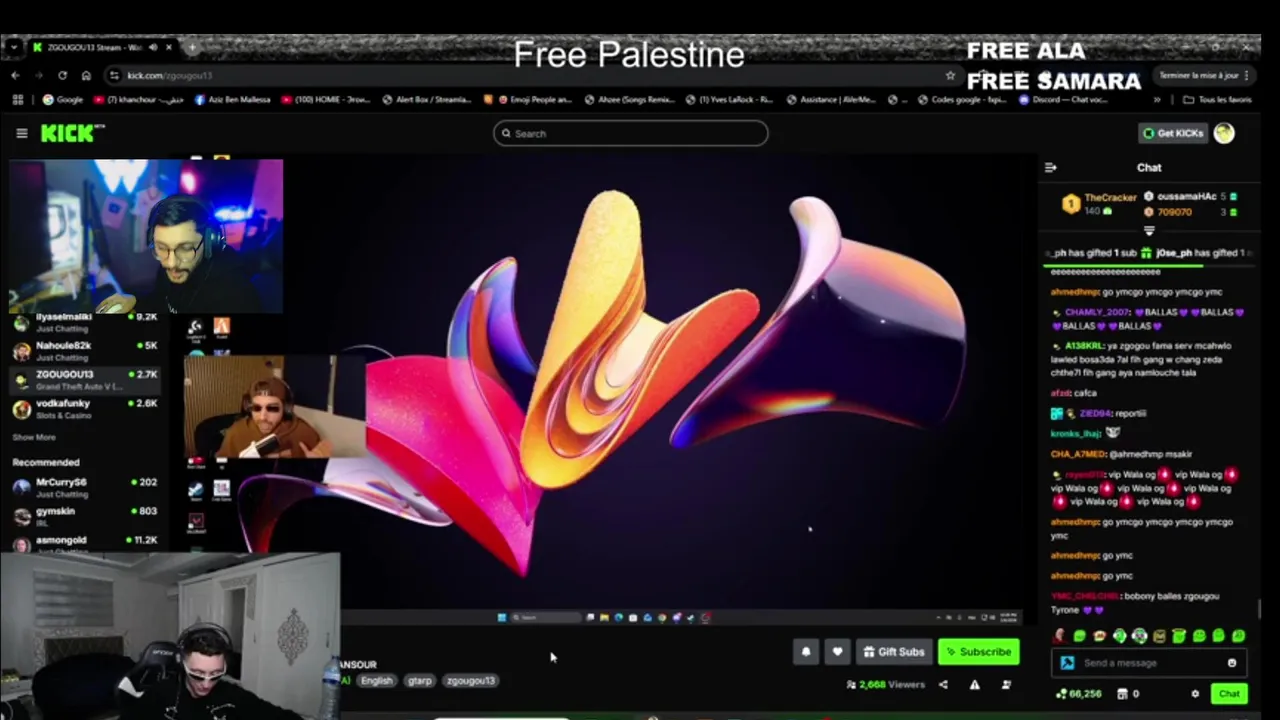Follow the channel with the heart button

(x=837, y=652)
